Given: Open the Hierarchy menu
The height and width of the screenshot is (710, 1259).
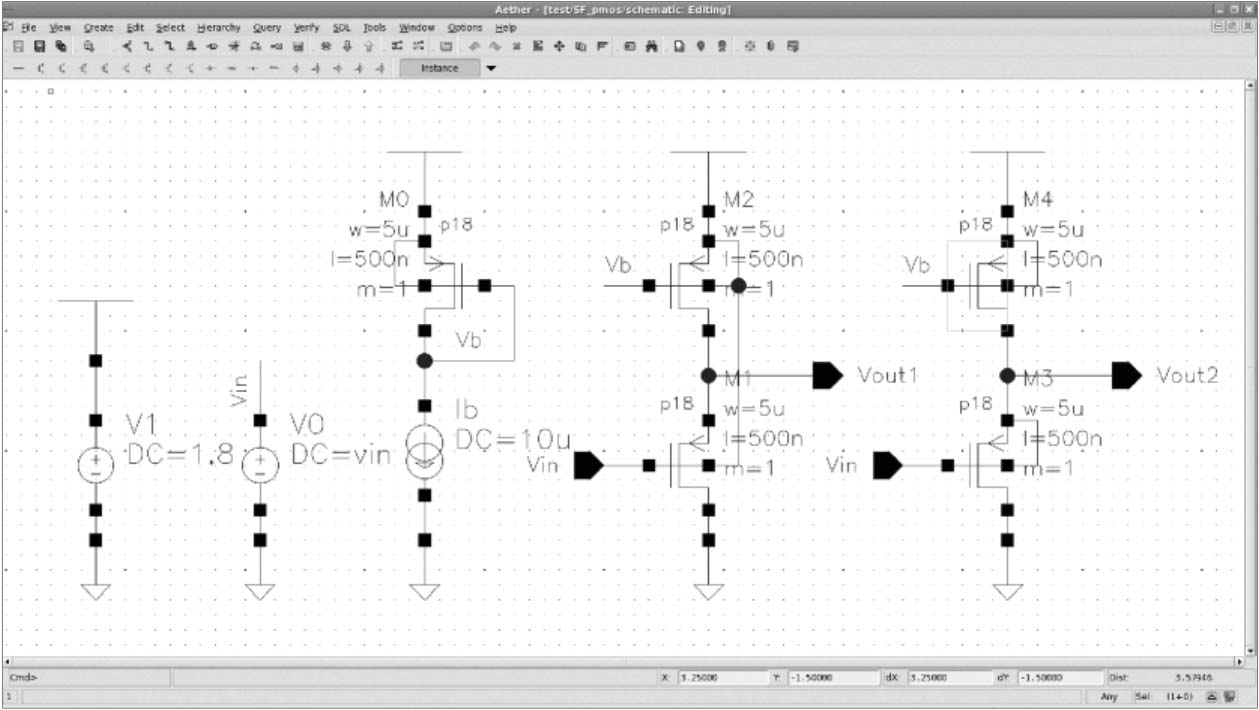Looking at the screenshot, I should 218,28.
